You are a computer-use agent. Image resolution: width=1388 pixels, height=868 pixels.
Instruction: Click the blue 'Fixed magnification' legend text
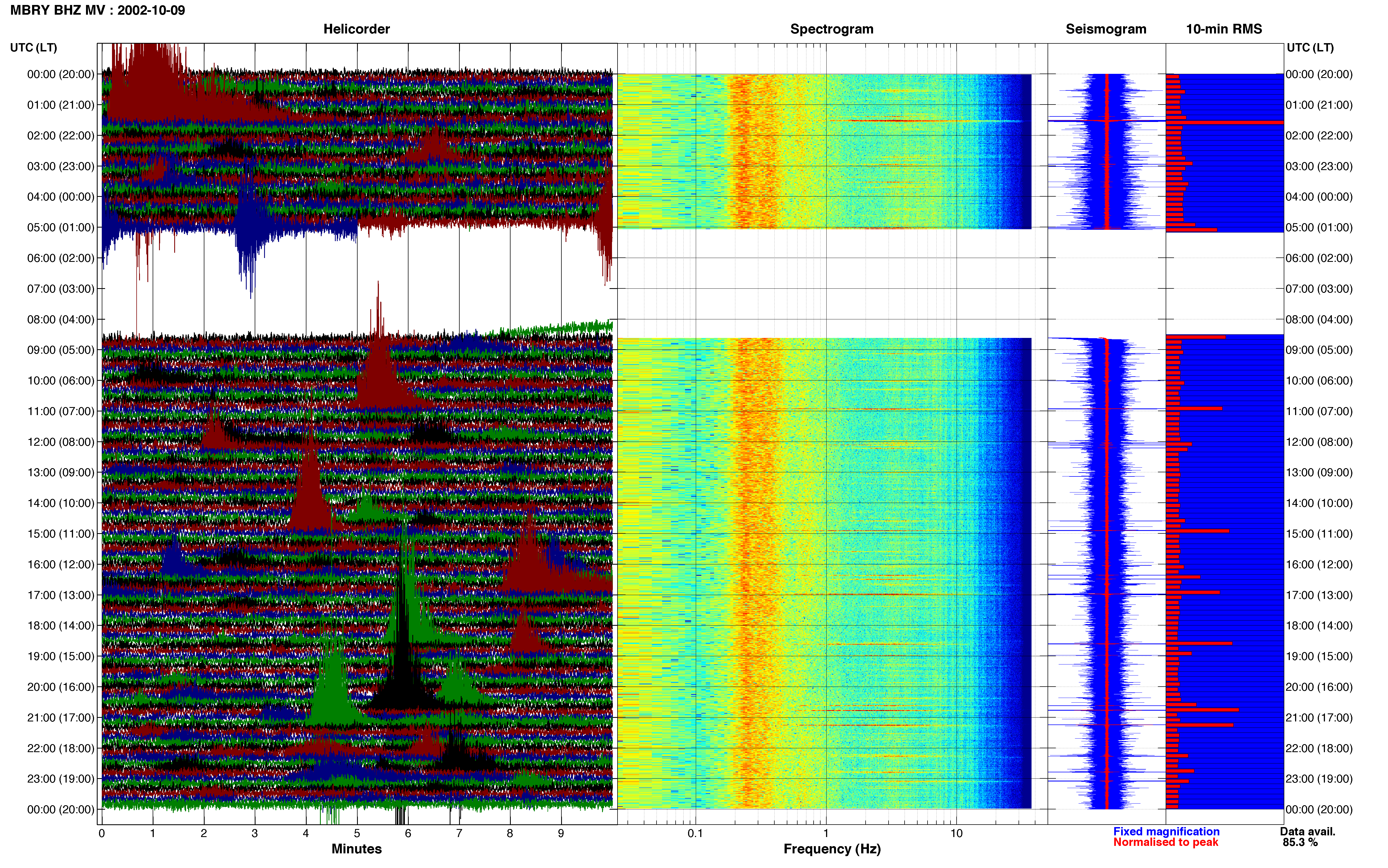pos(1166,831)
